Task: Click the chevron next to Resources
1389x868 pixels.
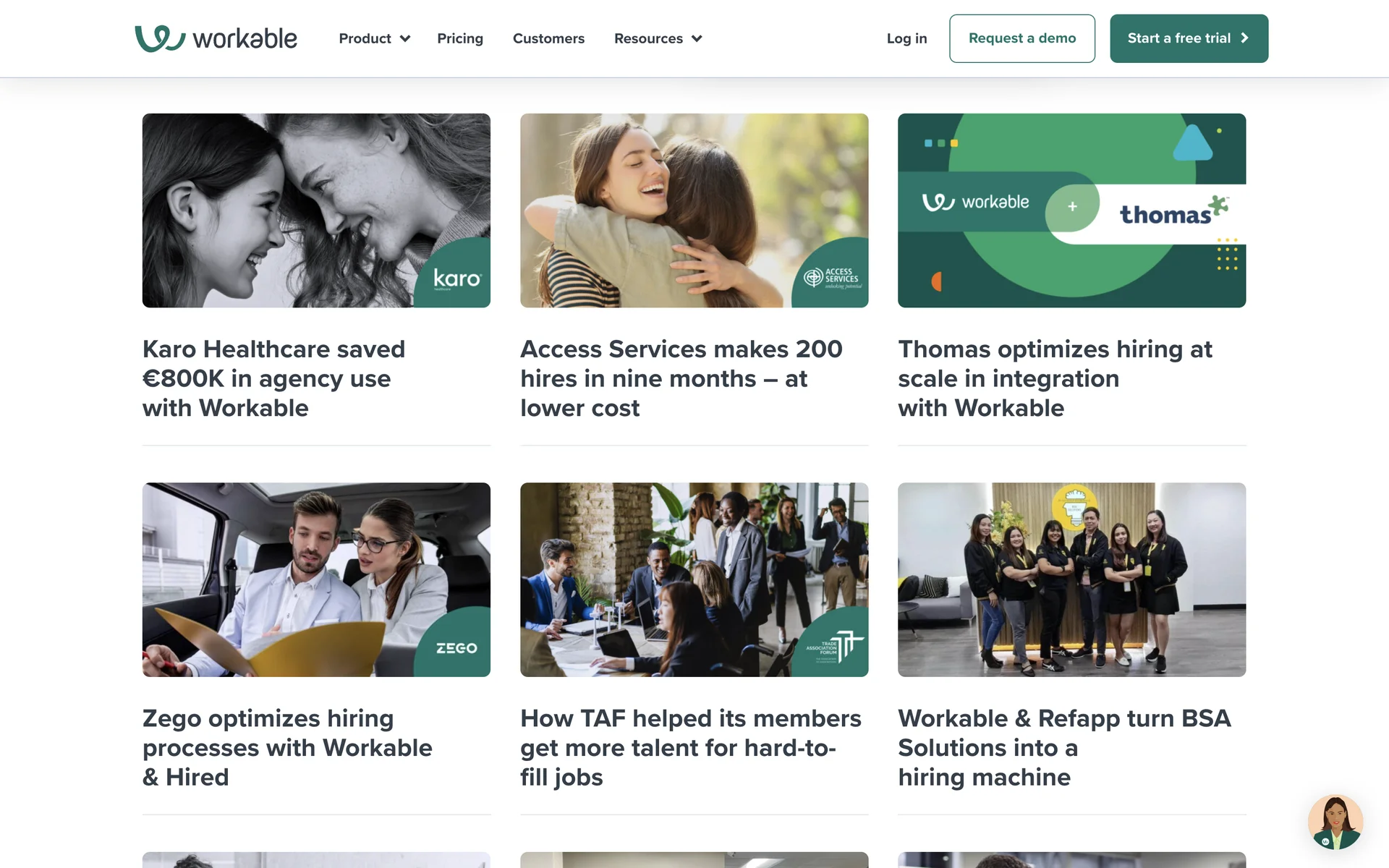Action: point(697,38)
